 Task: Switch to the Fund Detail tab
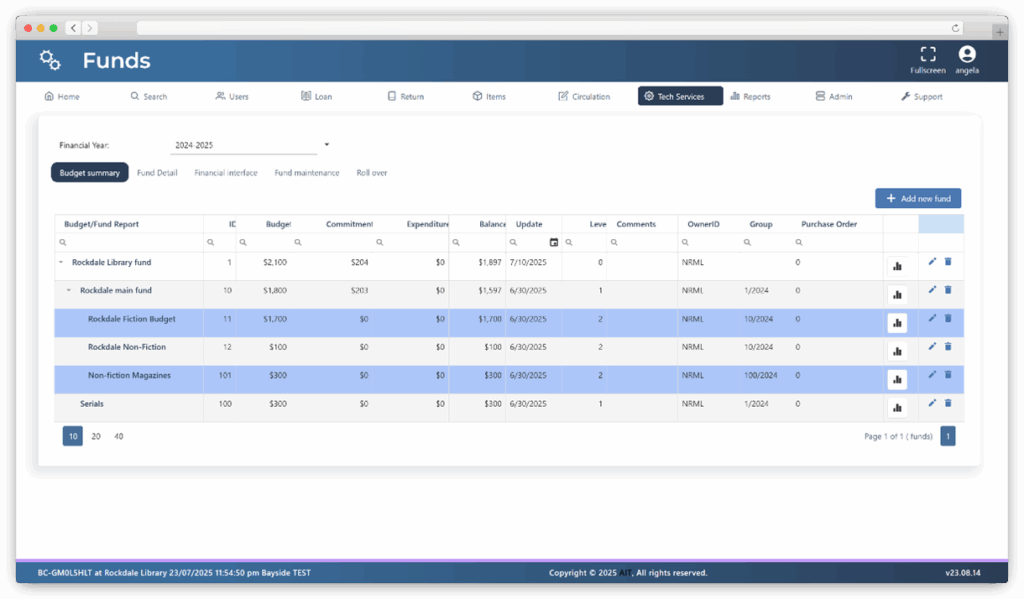[x=157, y=173]
